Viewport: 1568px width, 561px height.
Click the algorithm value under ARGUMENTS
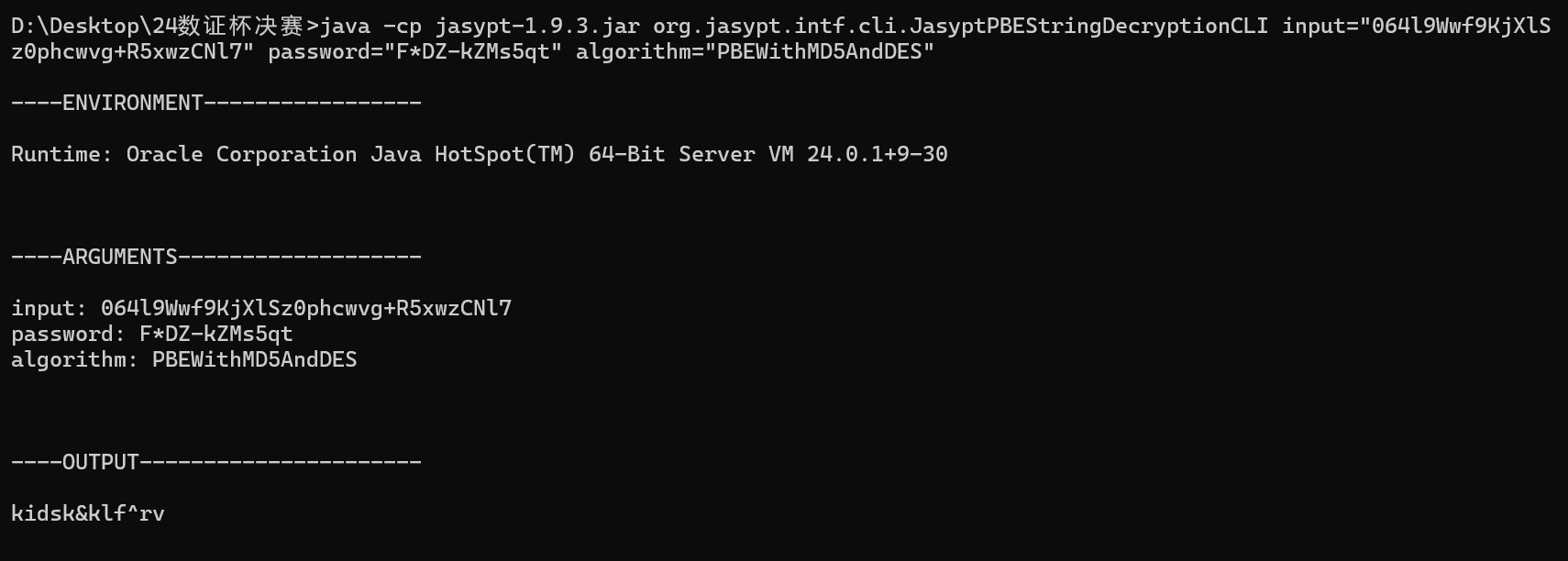pos(254,359)
